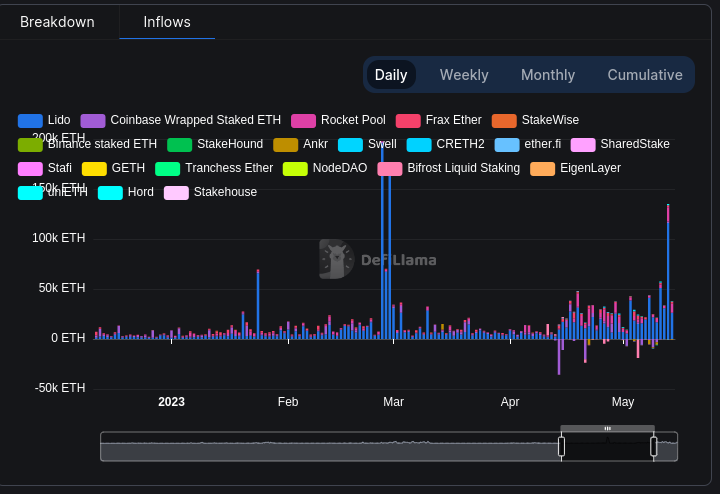This screenshot has height=494, width=720.
Task: Toggle EigenLayer legend swatch
Action: (543, 168)
